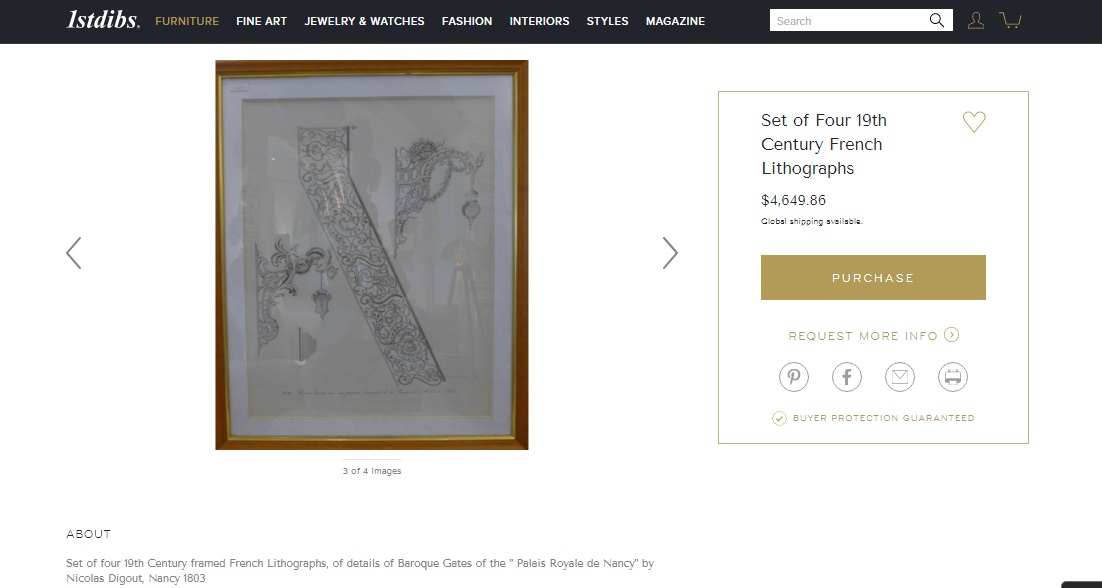Open the shopping cart icon
Image resolution: width=1102 pixels, height=588 pixels.
[1010, 20]
